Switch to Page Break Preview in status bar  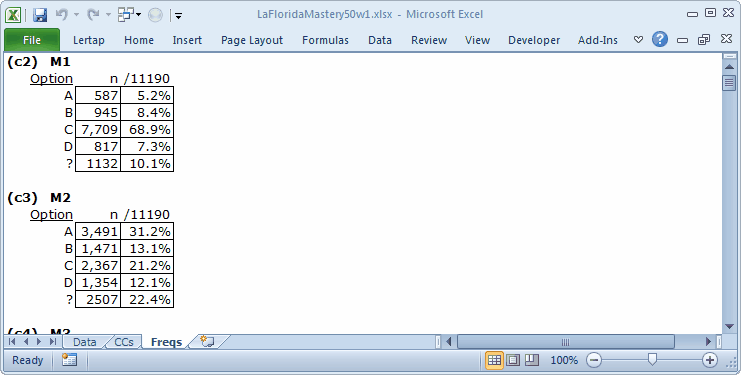[x=532, y=360]
